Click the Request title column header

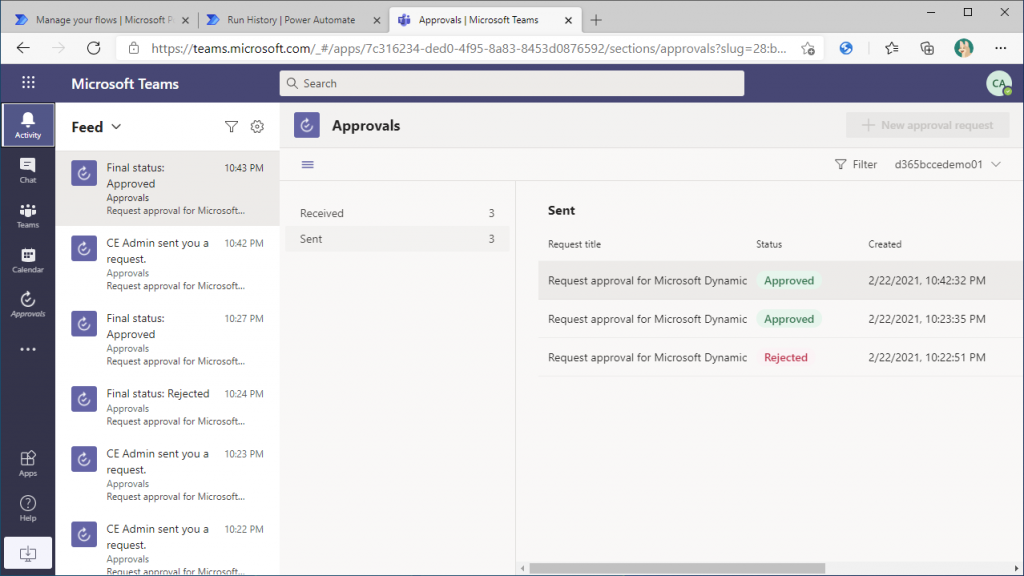tap(574, 244)
